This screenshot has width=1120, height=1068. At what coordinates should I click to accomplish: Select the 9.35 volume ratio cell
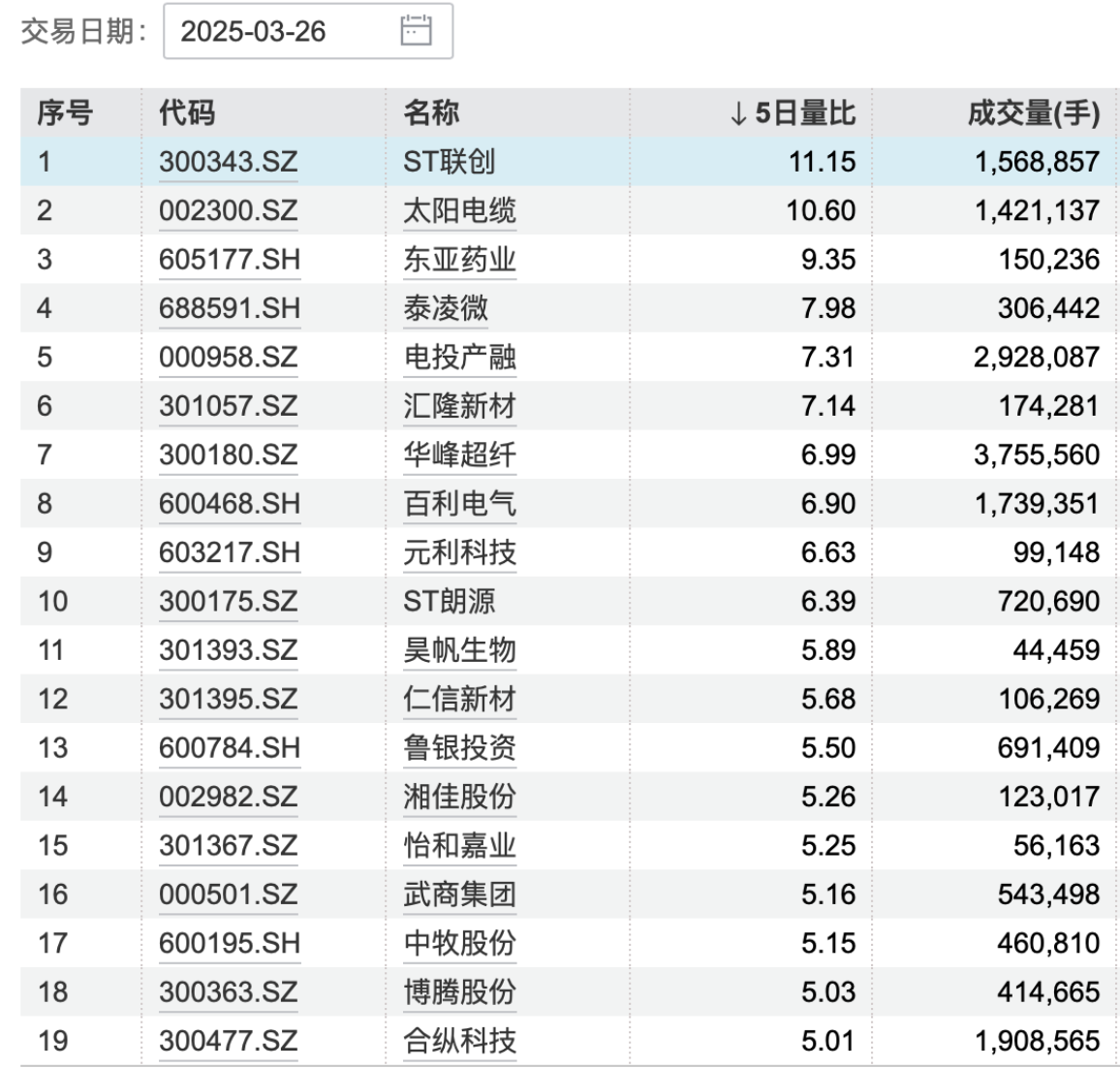pyautogui.click(x=828, y=260)
